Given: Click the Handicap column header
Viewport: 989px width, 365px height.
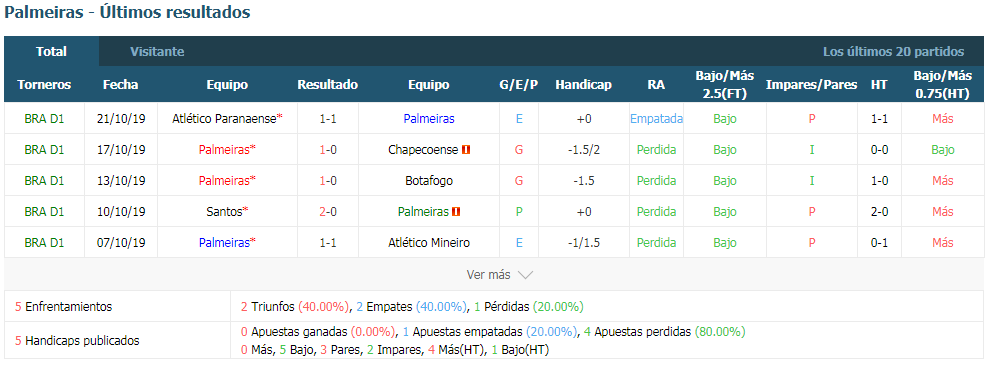Looking at the screenshot, I should point(583,84).
